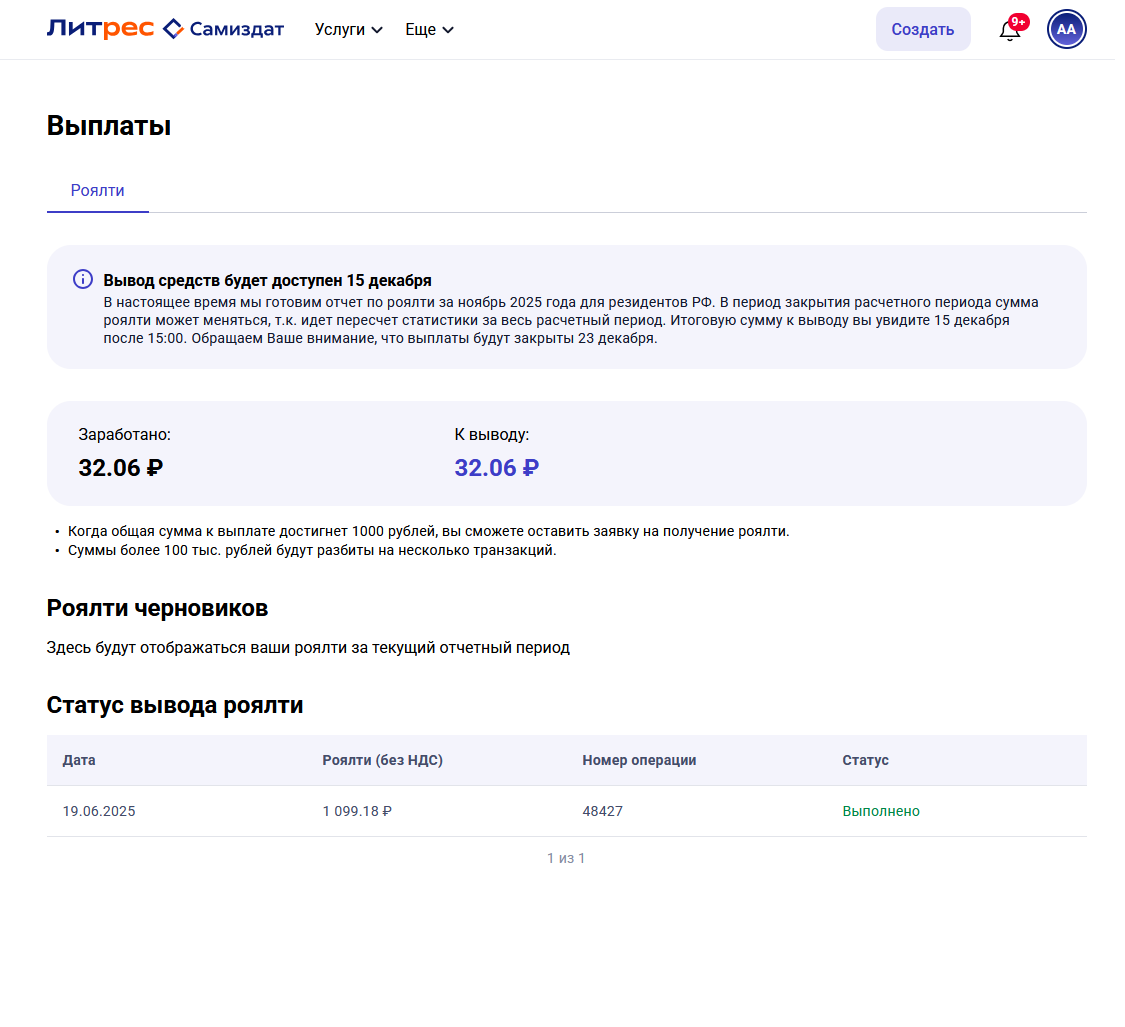Screen dimensions: 1125x1027
Task: Click the Самиздат diamond logo icon
Action: click(x=173, y=29)
